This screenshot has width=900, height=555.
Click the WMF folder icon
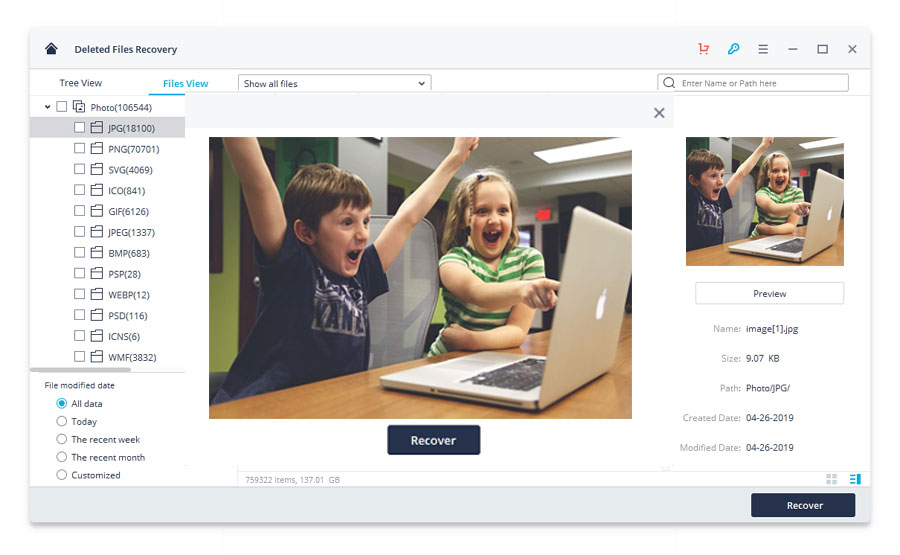pos(97,356)
